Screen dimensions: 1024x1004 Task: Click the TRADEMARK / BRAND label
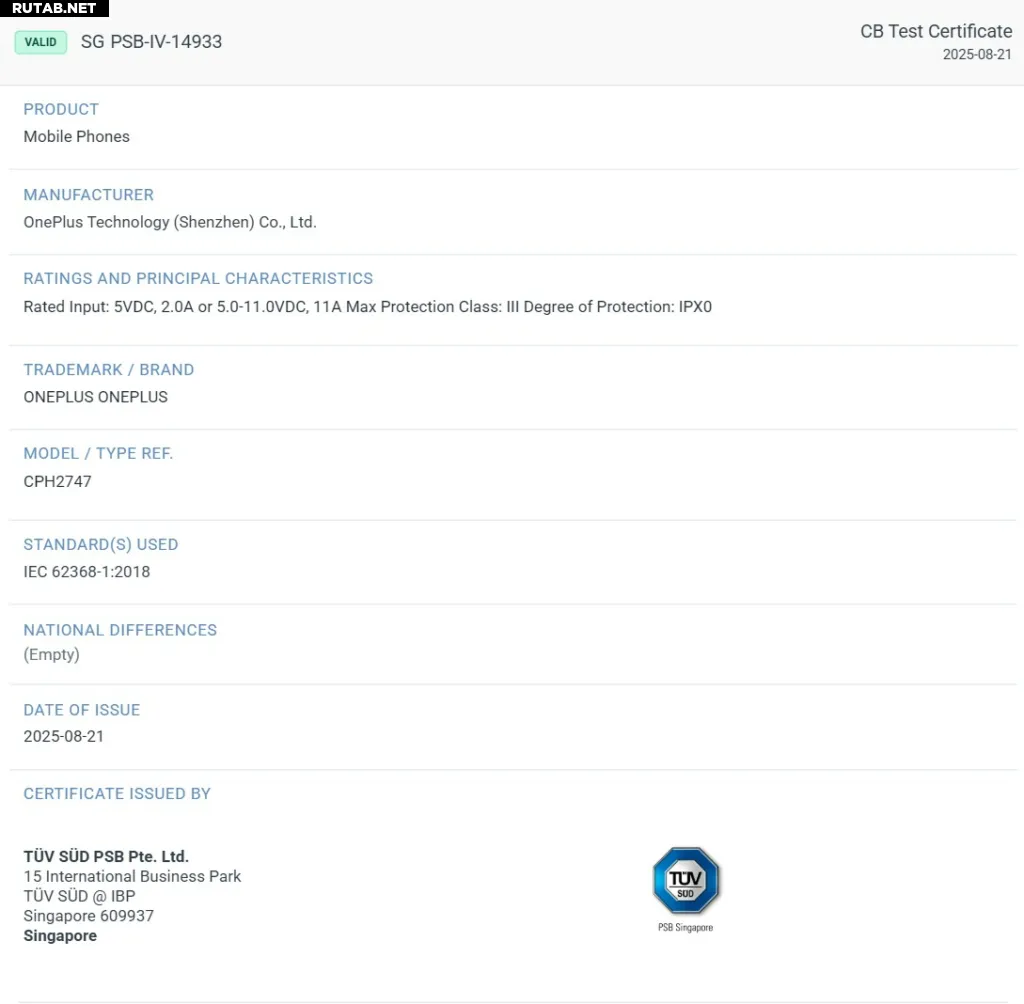[x=108, y=370]
